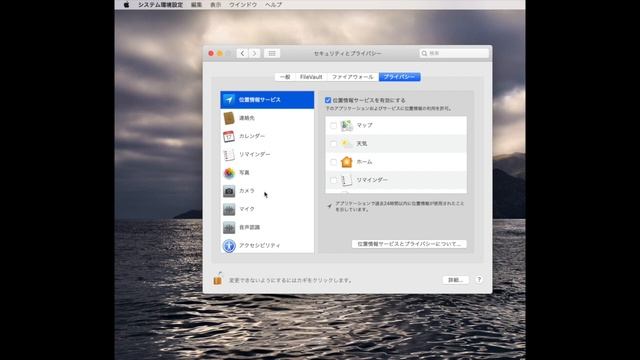
Task: Open the ウインドウ menu
Action: point(243,4)
